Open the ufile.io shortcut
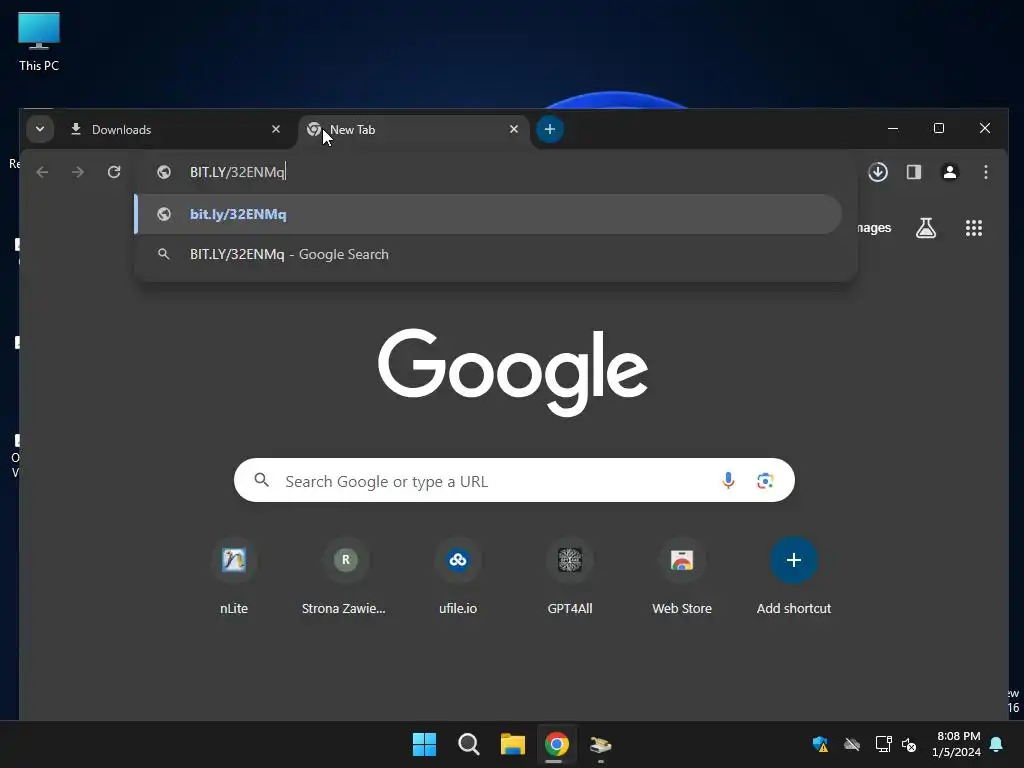1024x768 pixels. tap(458, 577)
